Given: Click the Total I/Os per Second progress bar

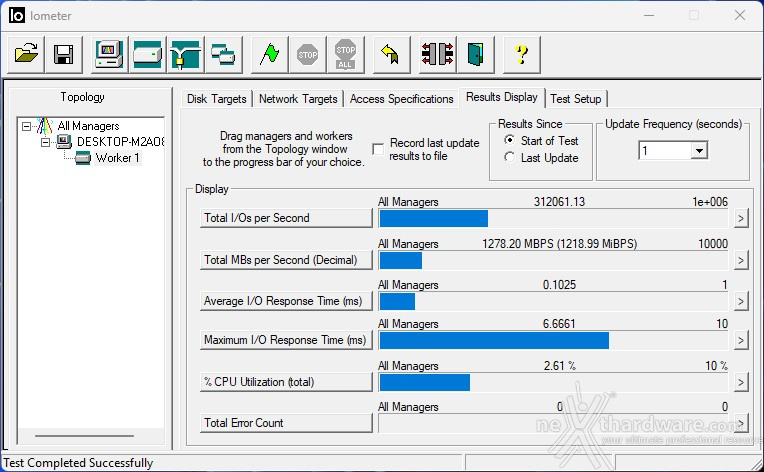Looking at the screenshot, I should click(553, 218).
